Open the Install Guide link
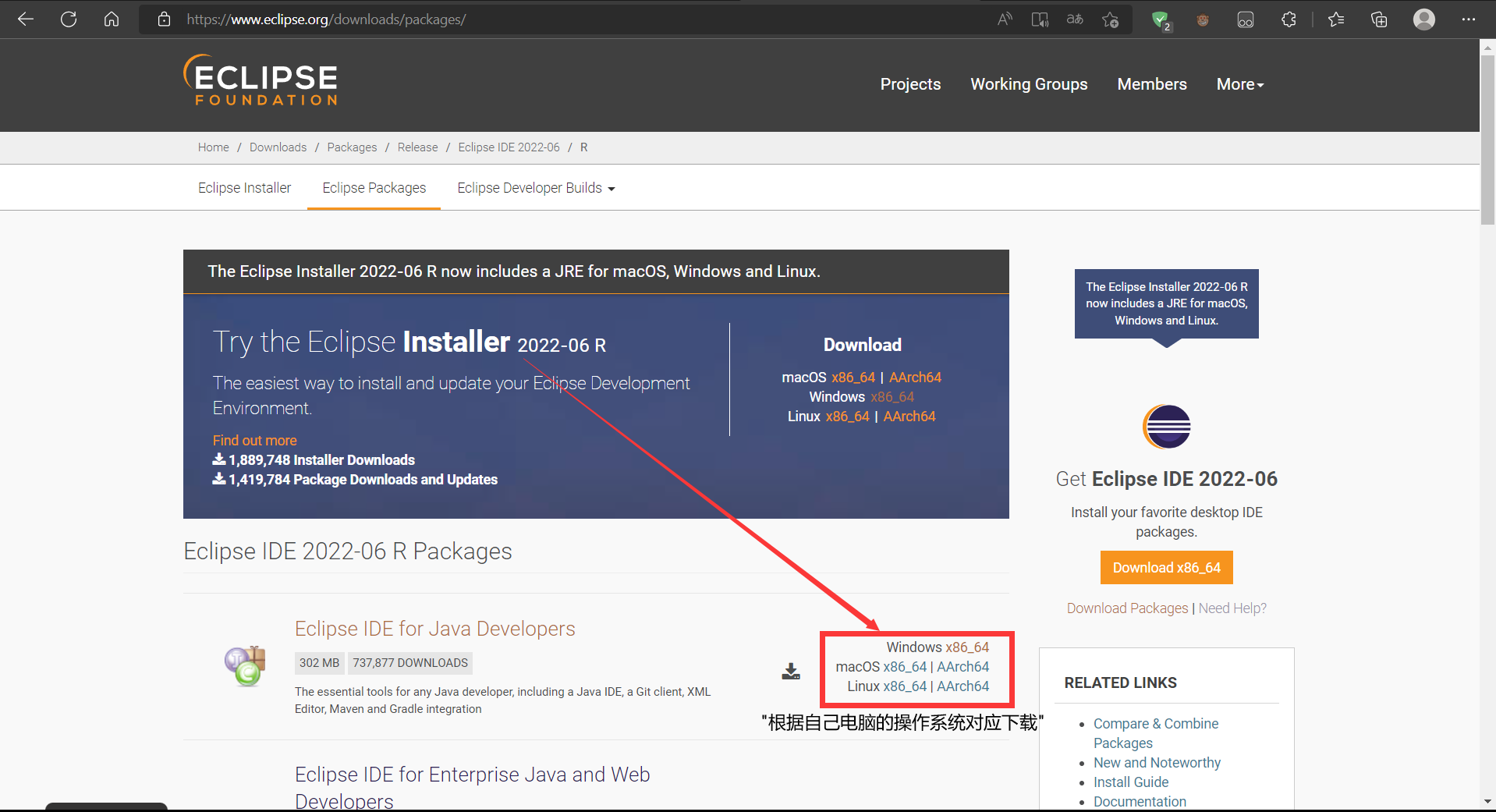 click(1131, 782)
